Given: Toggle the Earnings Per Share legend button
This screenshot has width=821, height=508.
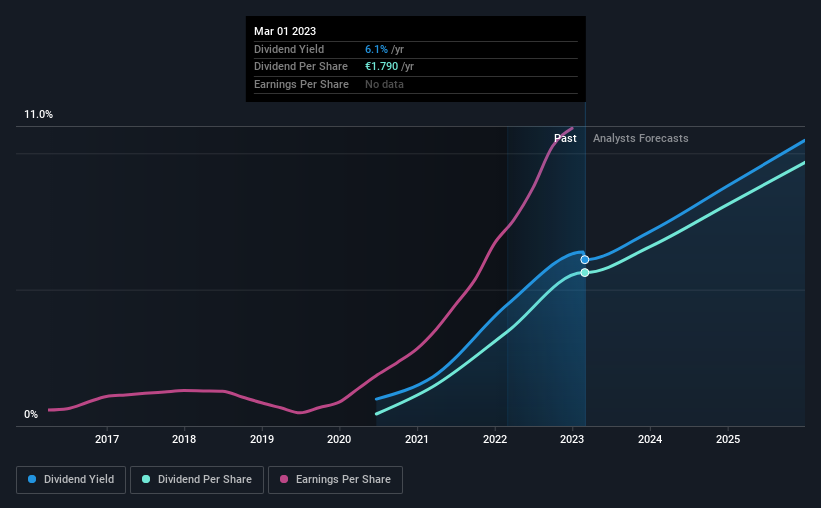Looking at the screenshot, I should [x=335, y=480].
